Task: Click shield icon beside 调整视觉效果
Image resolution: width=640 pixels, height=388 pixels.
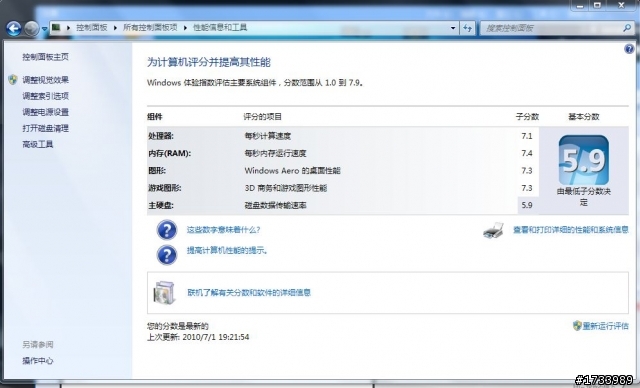Action: (x=13, y=80)
